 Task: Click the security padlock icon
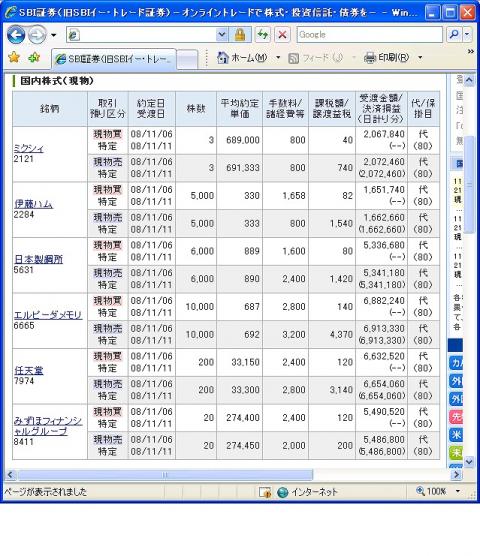(x=240, y=35)
